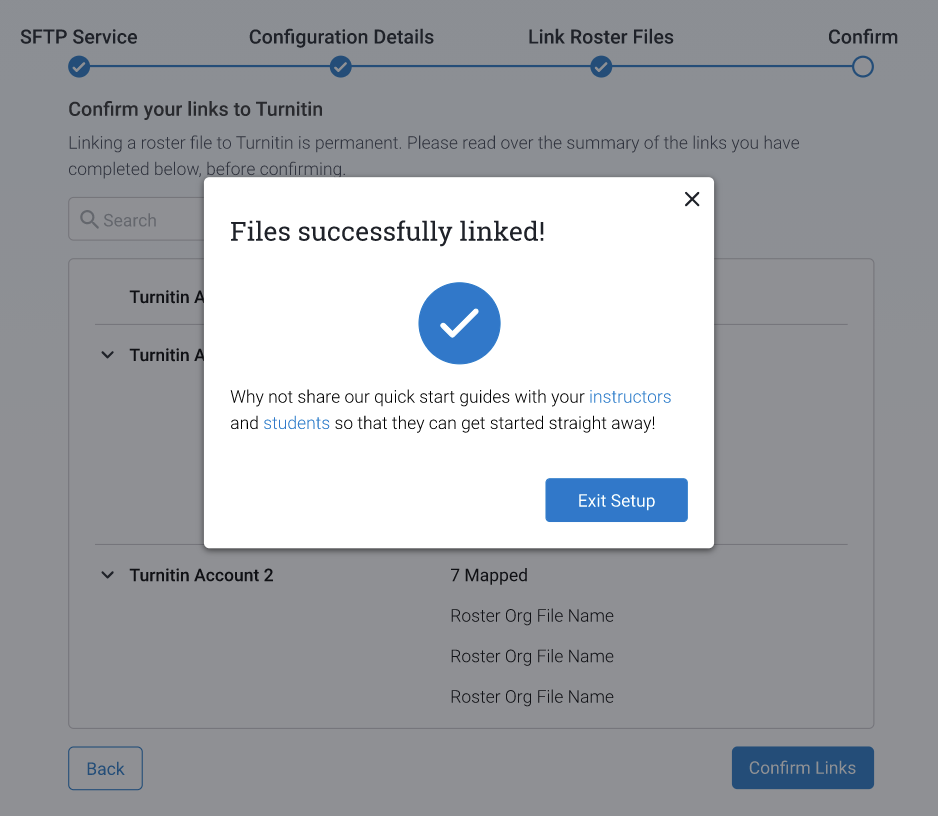
Task: Select the Configuration Details step label
Action: pos(341,37)
